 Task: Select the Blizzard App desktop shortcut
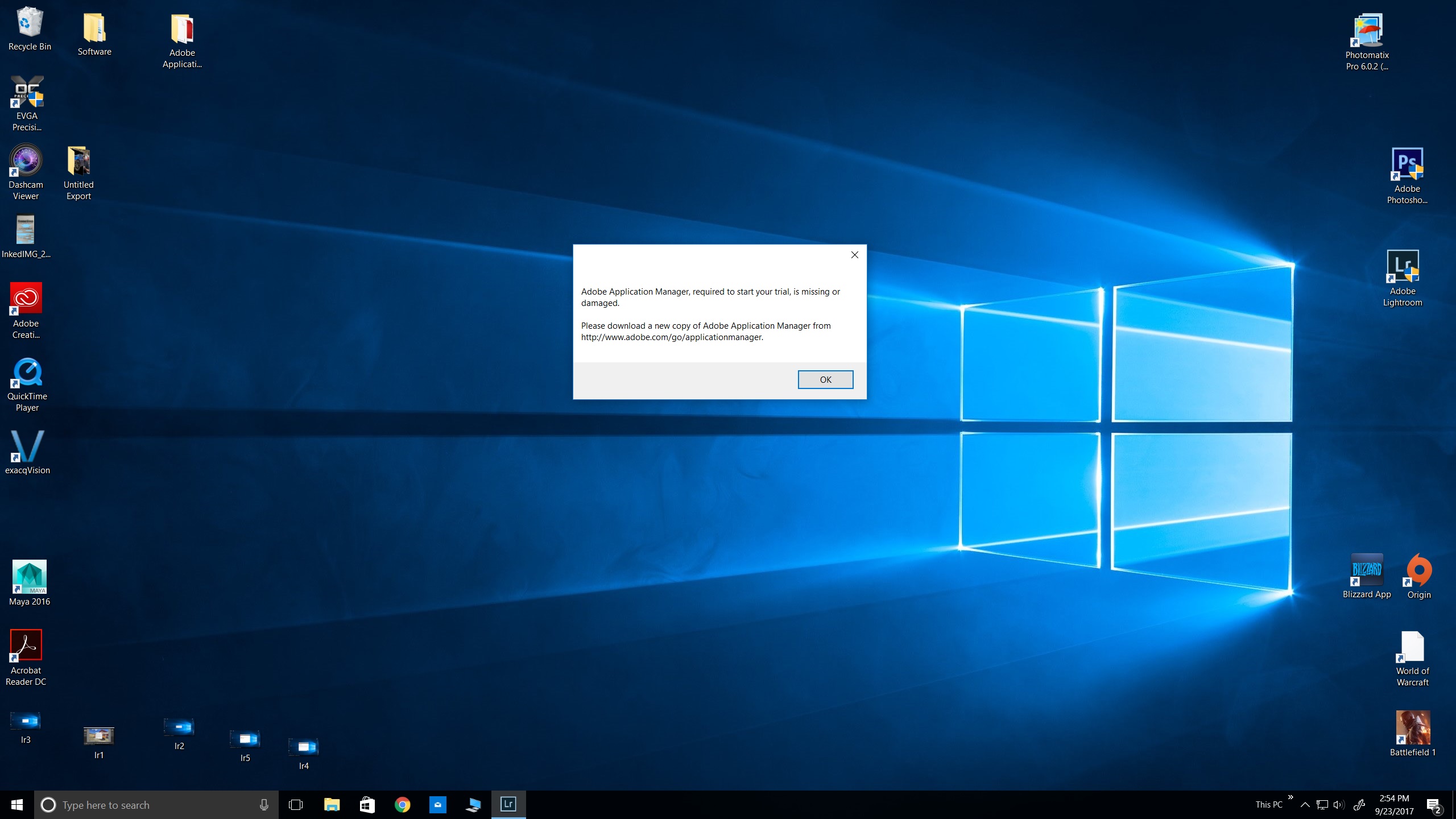coord(1366,570)
